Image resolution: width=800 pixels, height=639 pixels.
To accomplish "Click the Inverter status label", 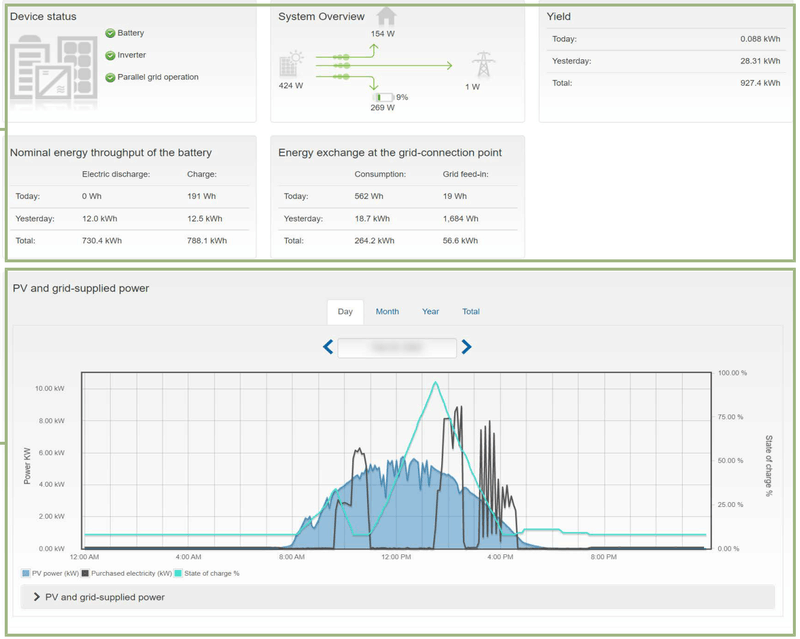I will pyautogui.click(x=132, y=55).
